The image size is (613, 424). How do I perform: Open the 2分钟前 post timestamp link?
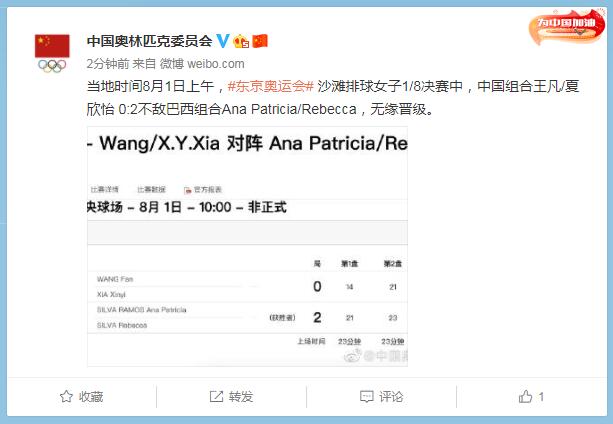pyautogui.click(x=108, y=64)
